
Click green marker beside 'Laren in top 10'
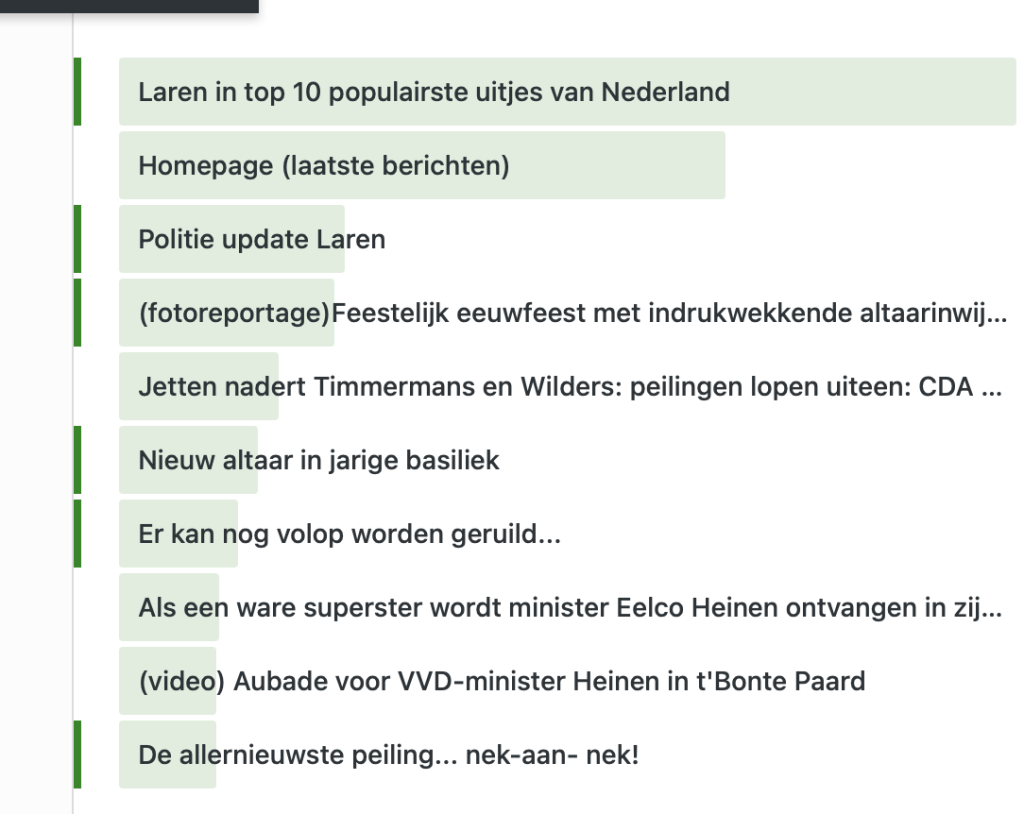[x=78, y=92]
